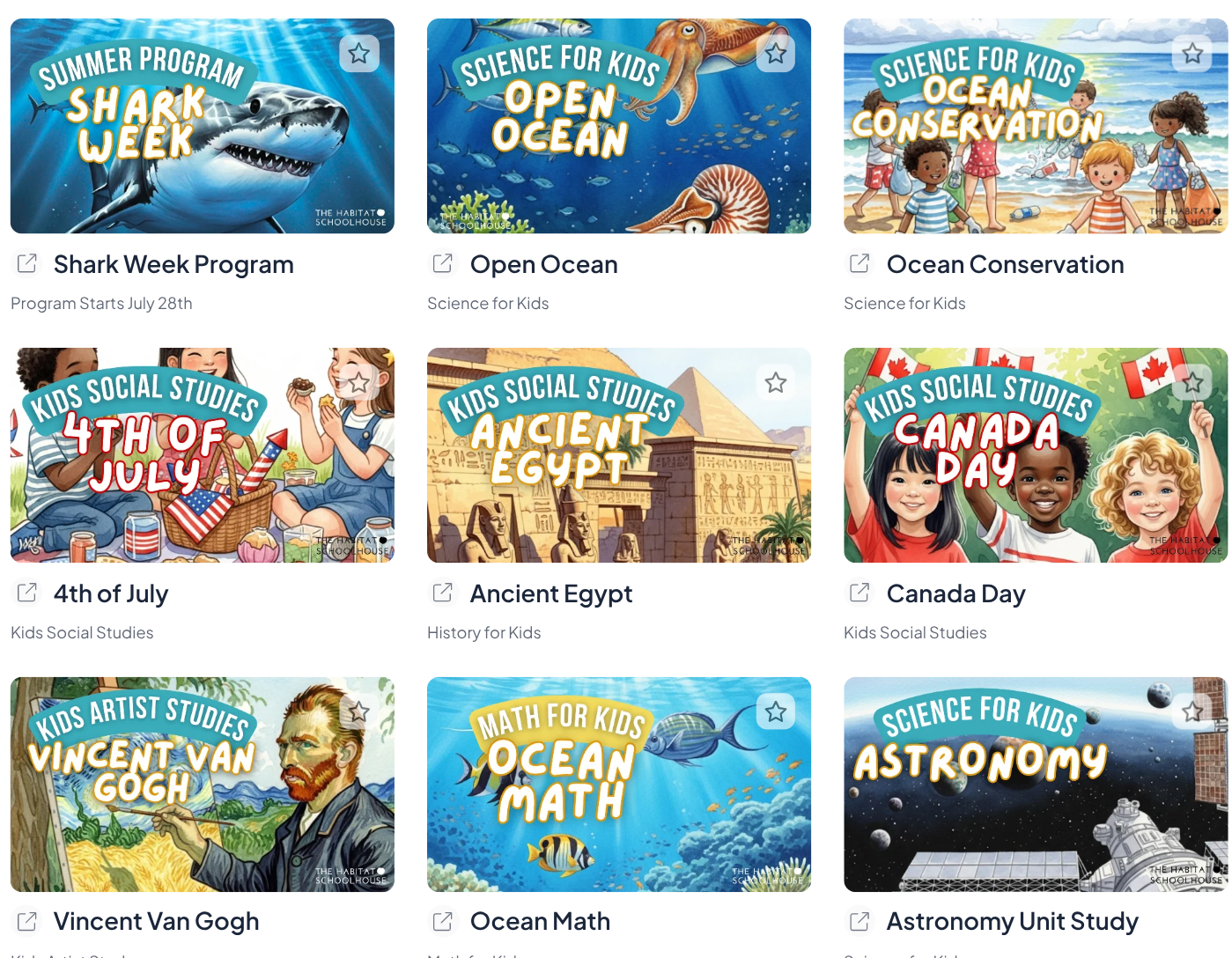Click star icon on Astronomy card

click(x=1192, y=711)
